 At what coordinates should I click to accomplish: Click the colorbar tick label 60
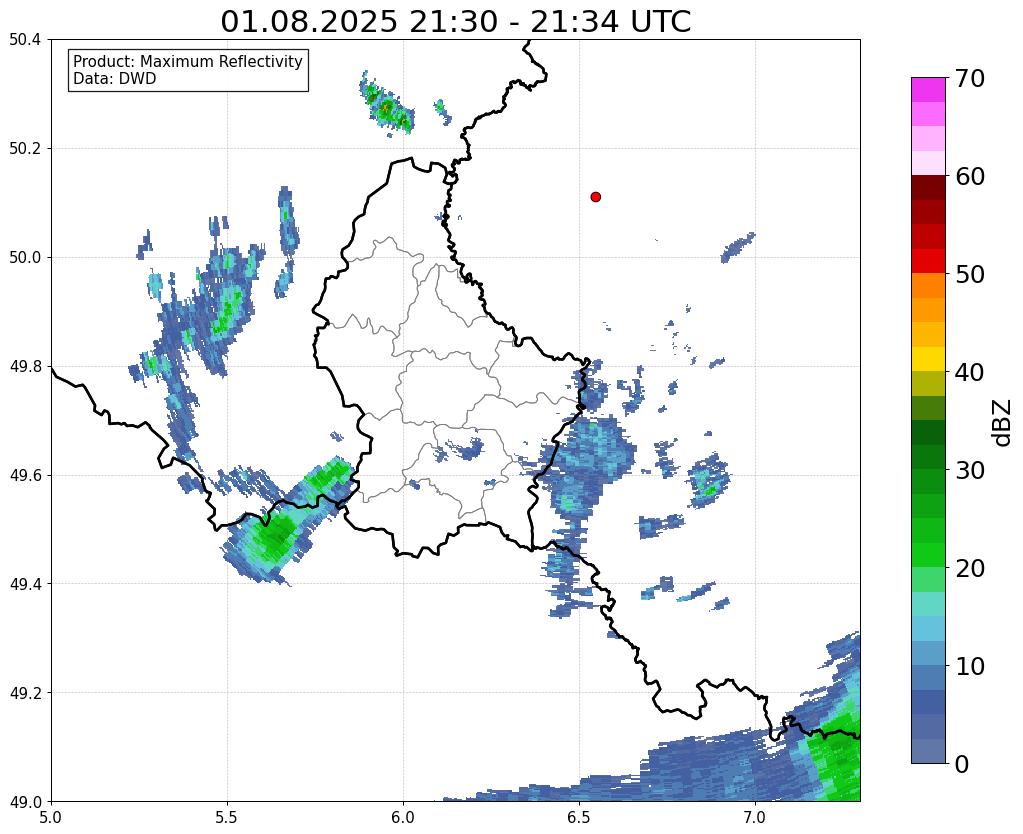coord(969,176)
